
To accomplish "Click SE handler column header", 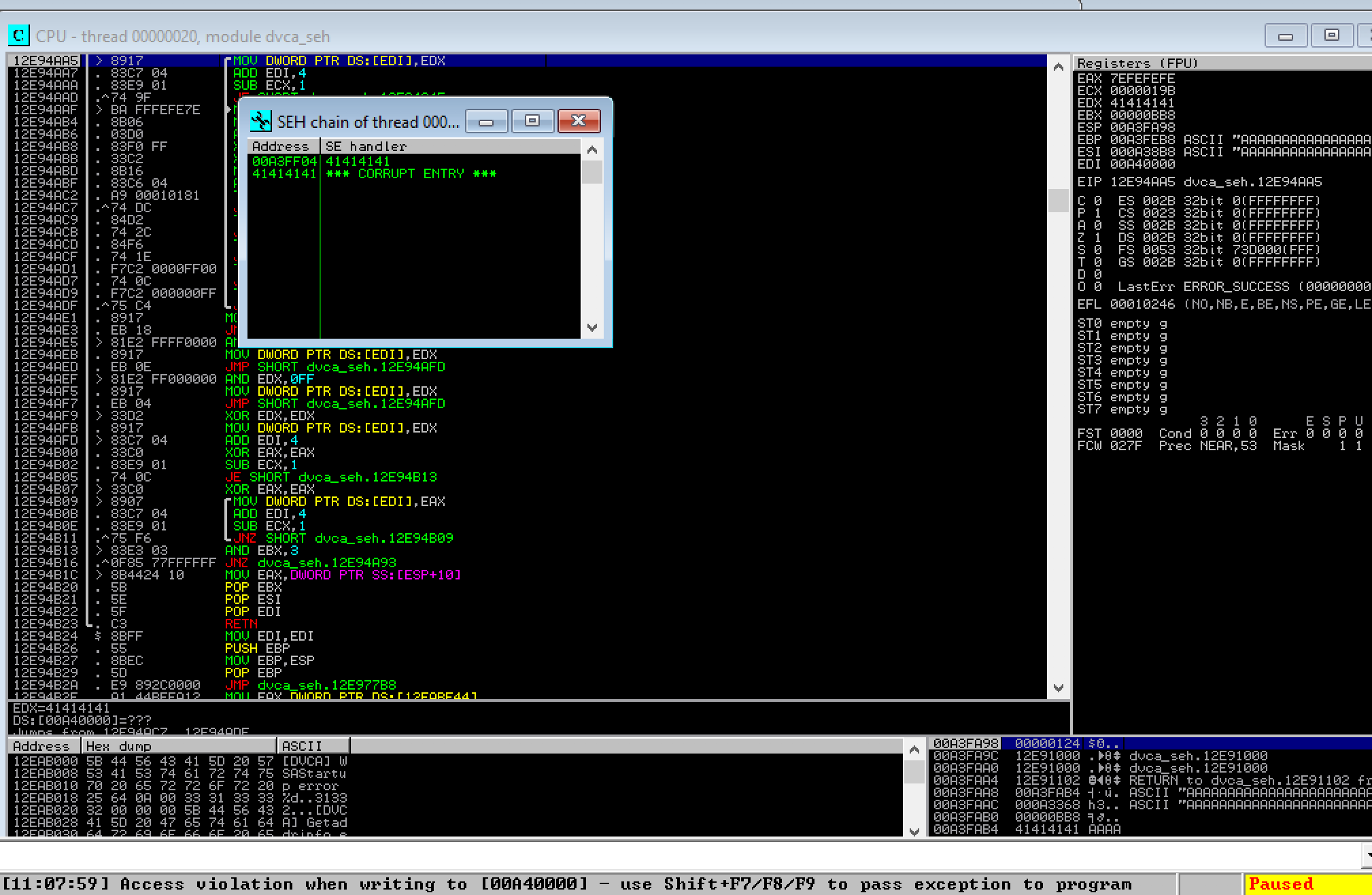I will coord(451,146).
